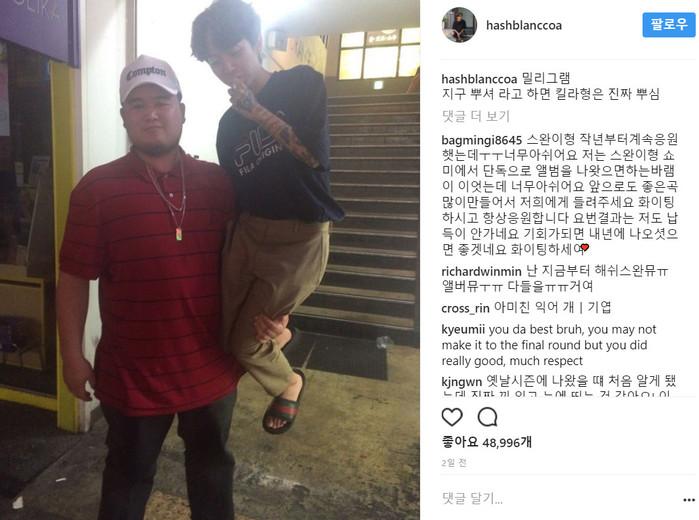Visit commenter kjngwn's profile
Viewport: 699px width, 520px height.
461,382
